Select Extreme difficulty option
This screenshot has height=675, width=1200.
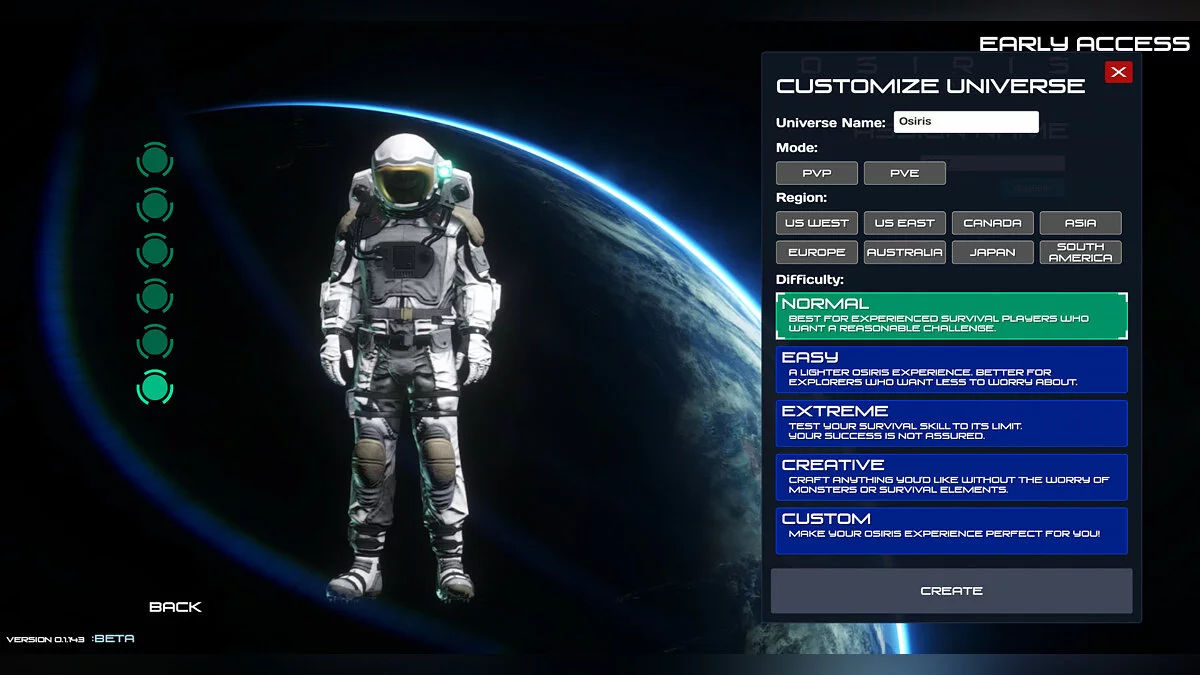coord(952,424)
